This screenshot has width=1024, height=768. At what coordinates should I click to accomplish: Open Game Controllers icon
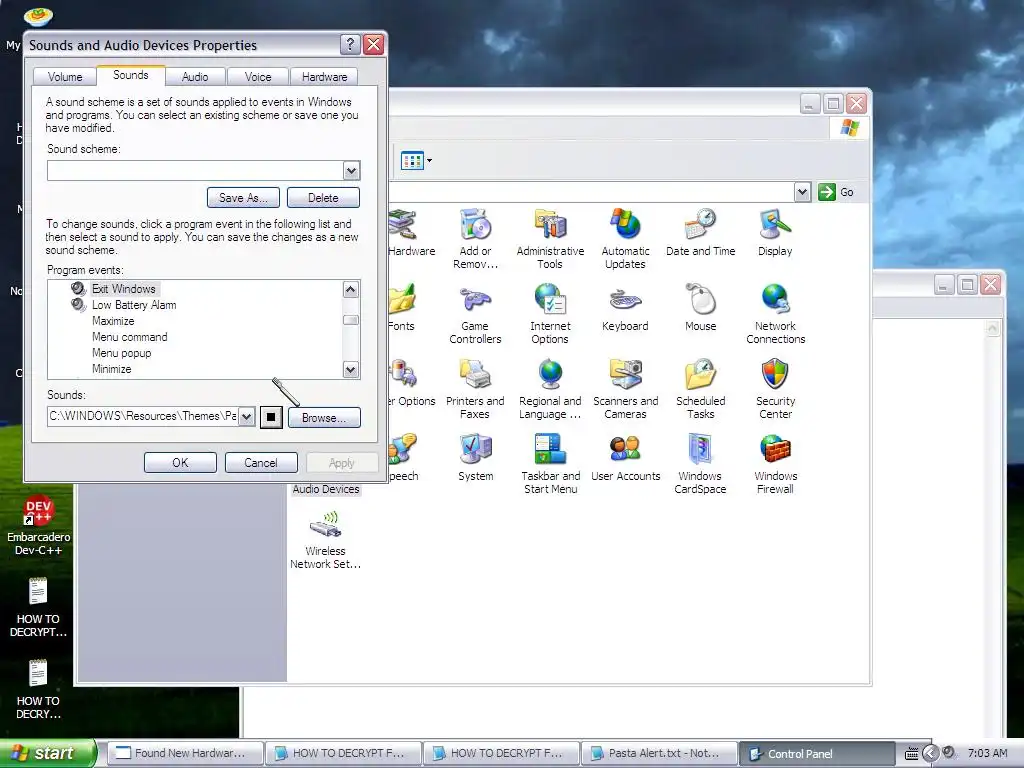475,313
